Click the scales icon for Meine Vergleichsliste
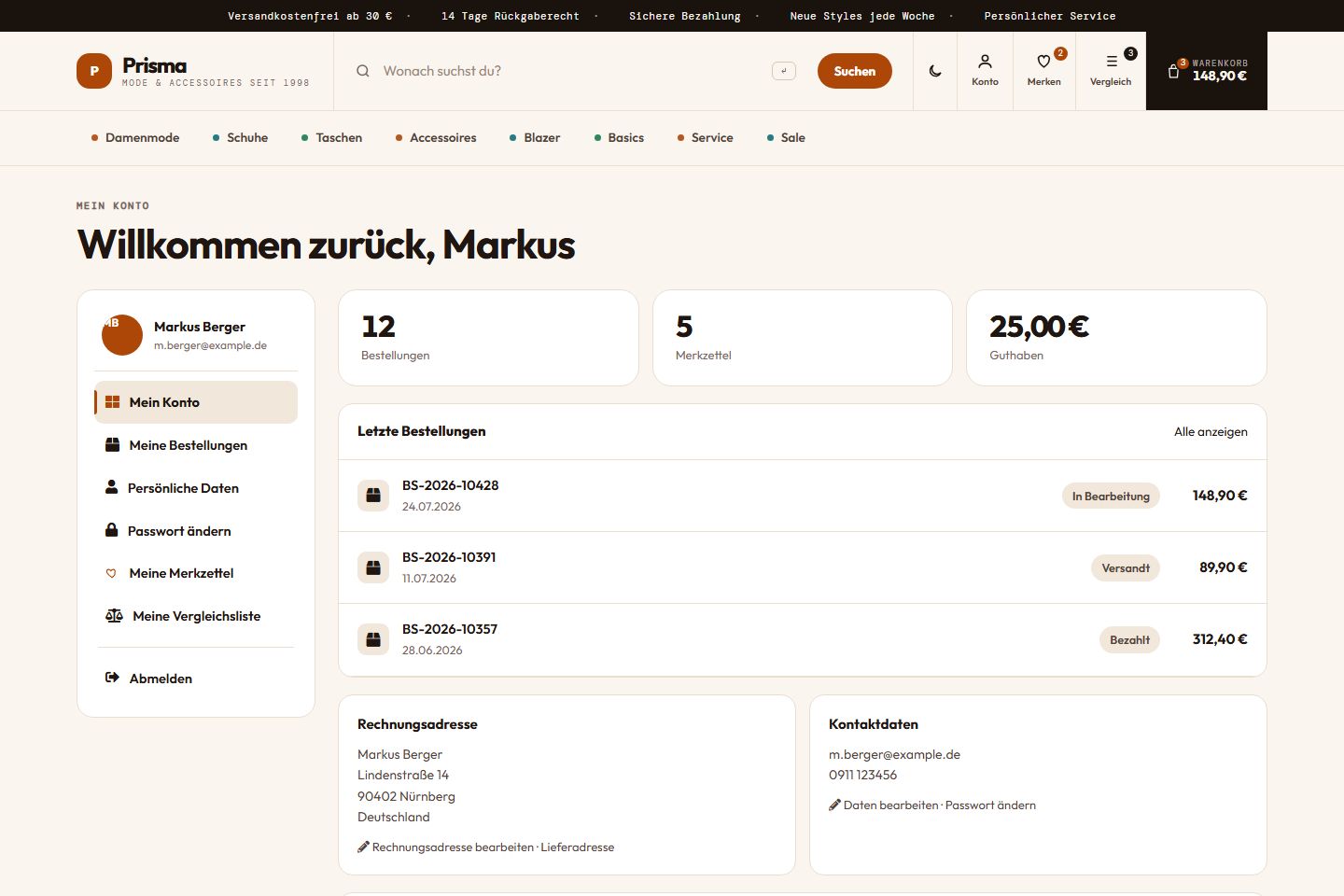This screenshot has width=1344, height=896. coord(114,616)
